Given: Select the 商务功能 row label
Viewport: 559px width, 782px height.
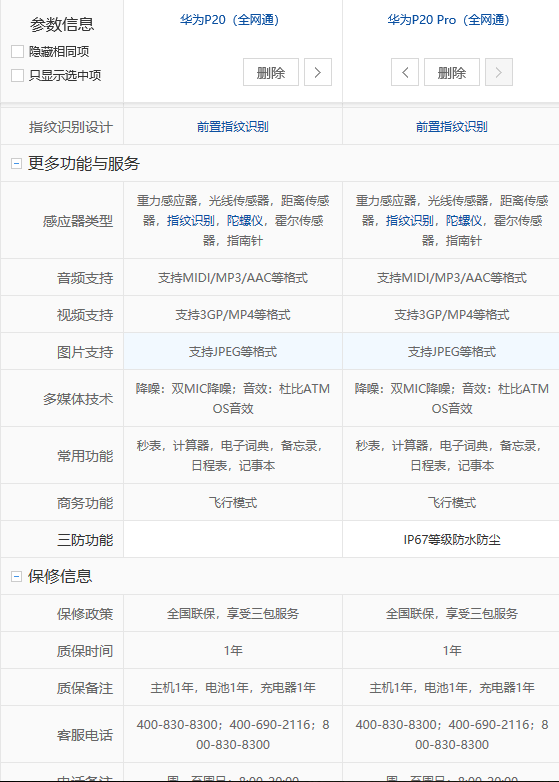Looking at the screenshot, I should [x=85, y=503].
